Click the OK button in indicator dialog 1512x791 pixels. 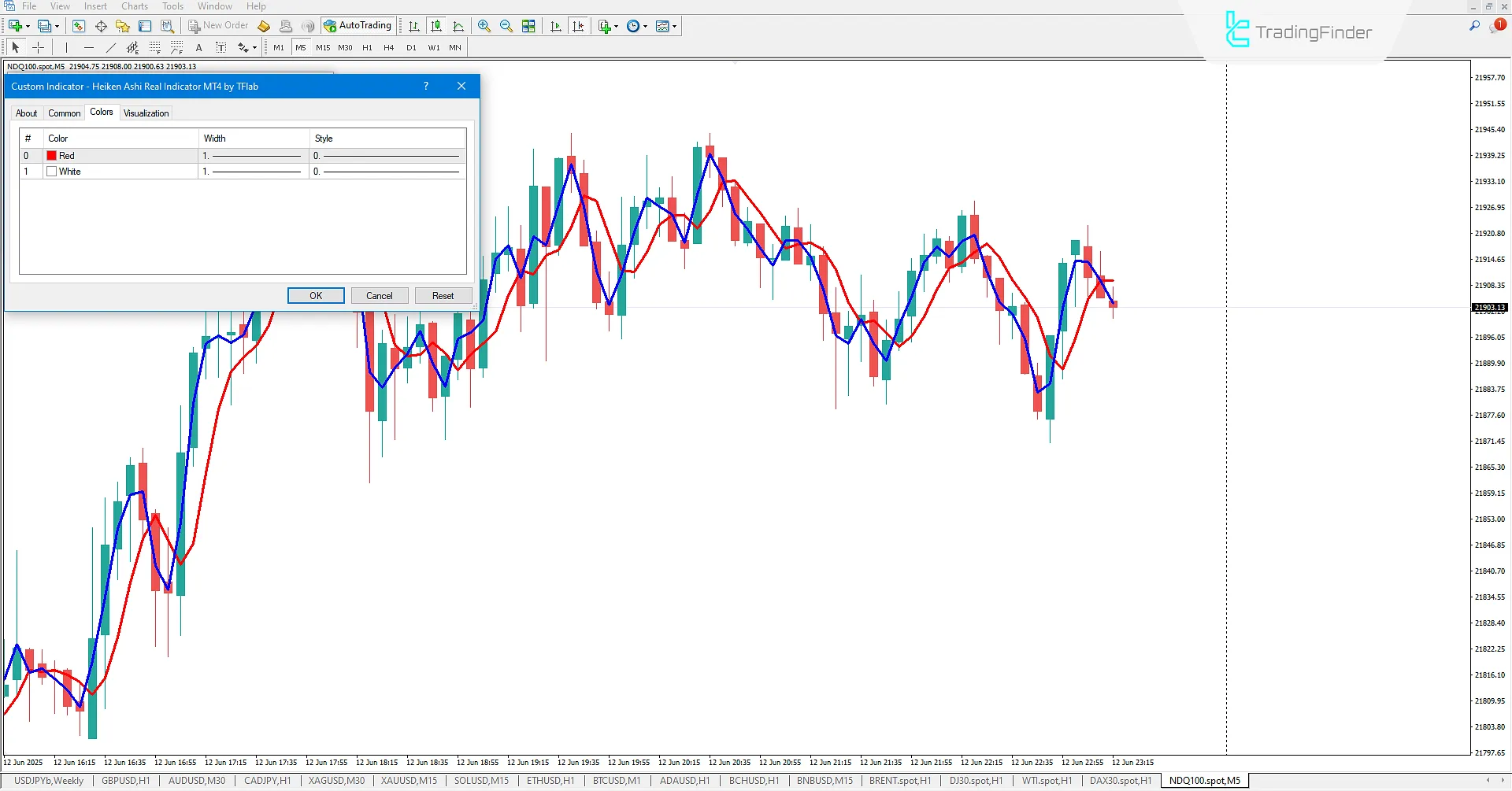(315, 295)
